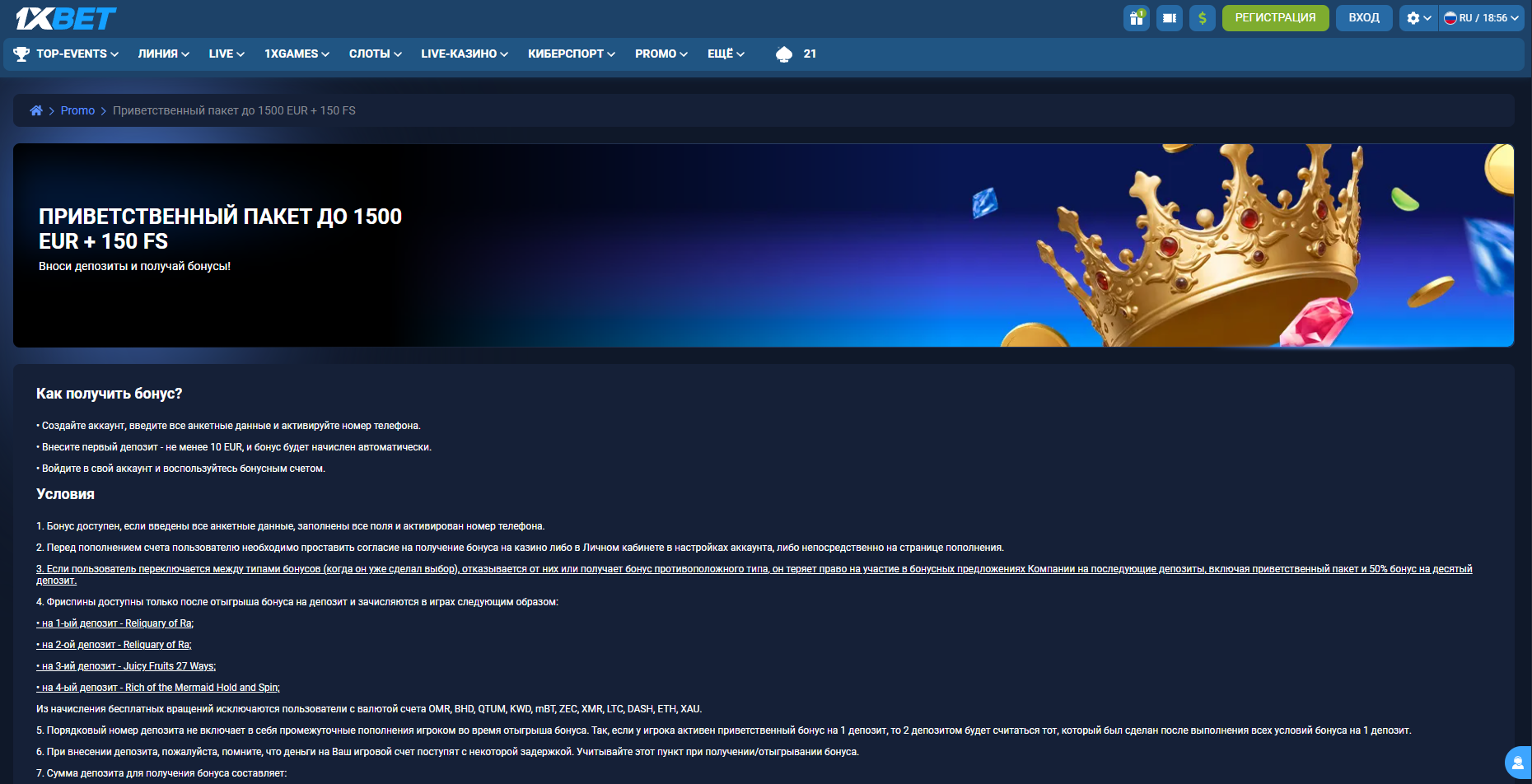1532x784 pixels.
Task: Expand the СЛОТЫ dropdown
Action: coord(375,54)
